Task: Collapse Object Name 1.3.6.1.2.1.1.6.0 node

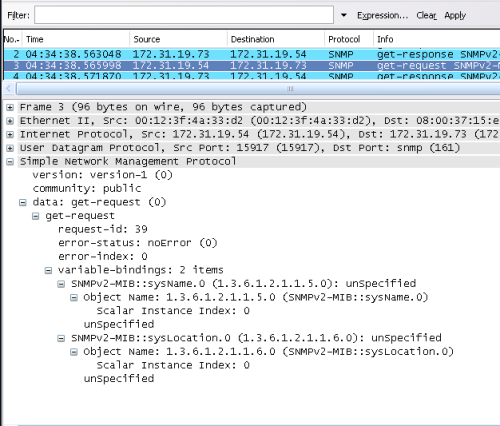Action: tap(74, 352)
